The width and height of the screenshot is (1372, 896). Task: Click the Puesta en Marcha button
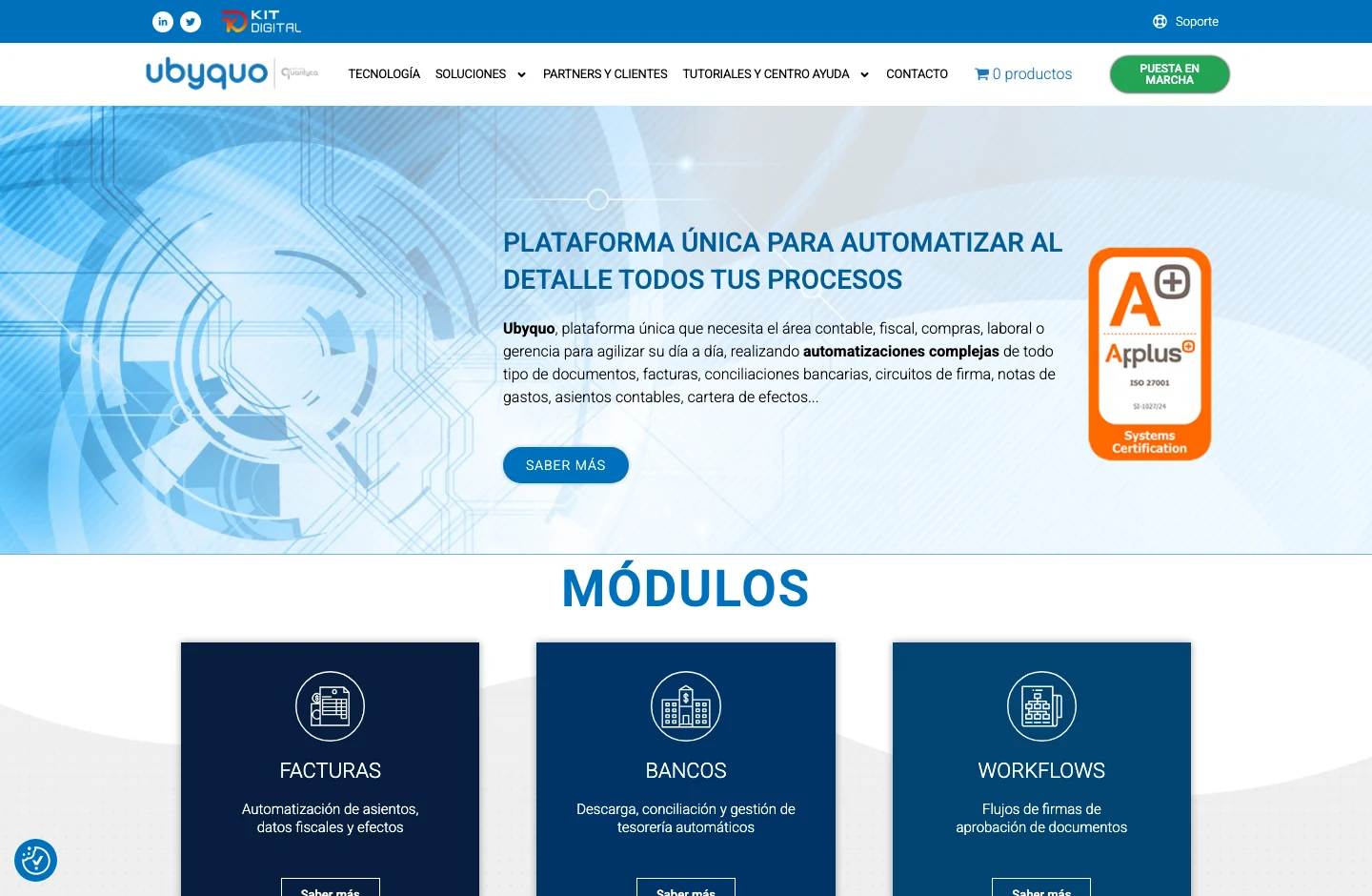(1170, 74)
